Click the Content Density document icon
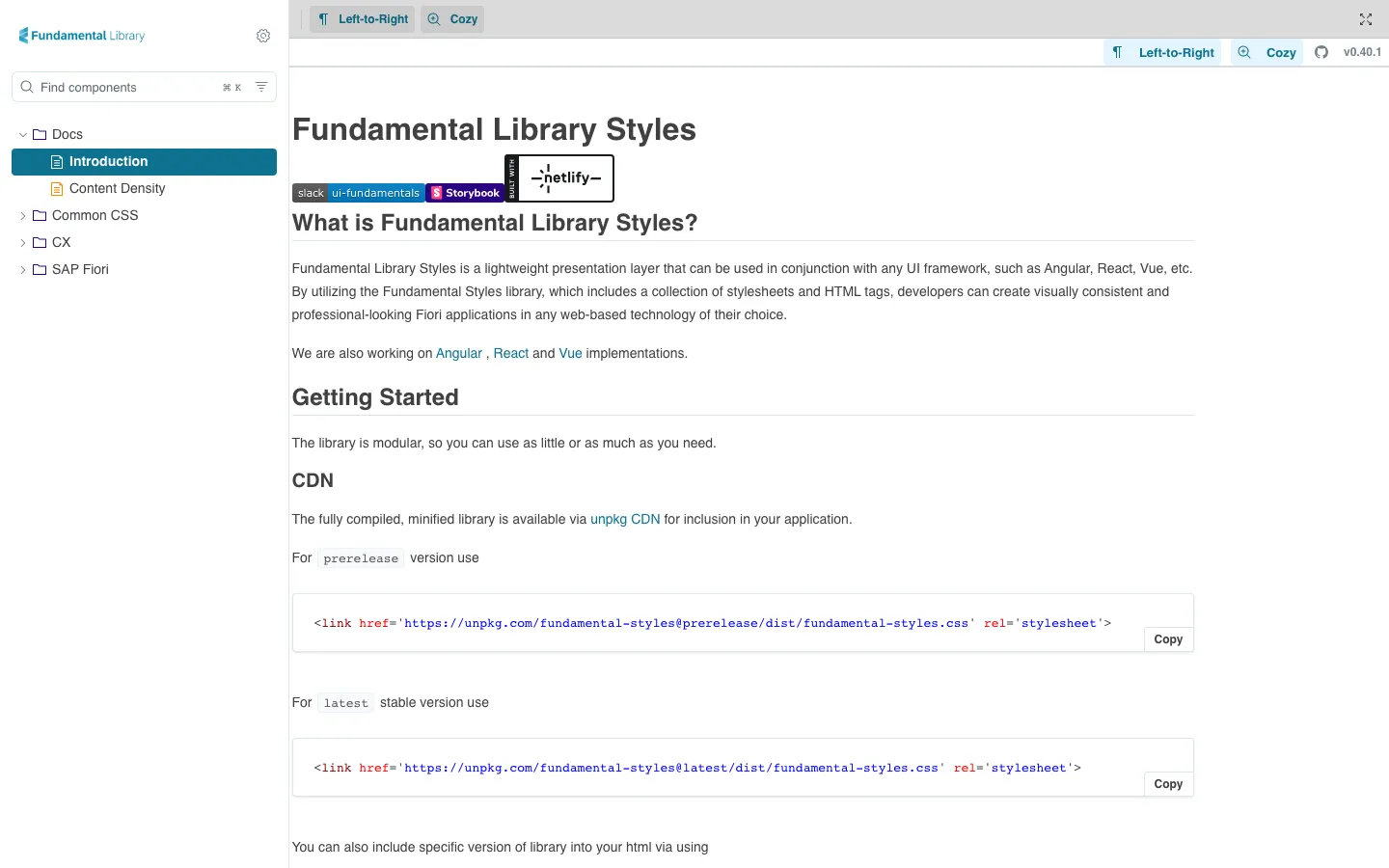 pos(57,189)
